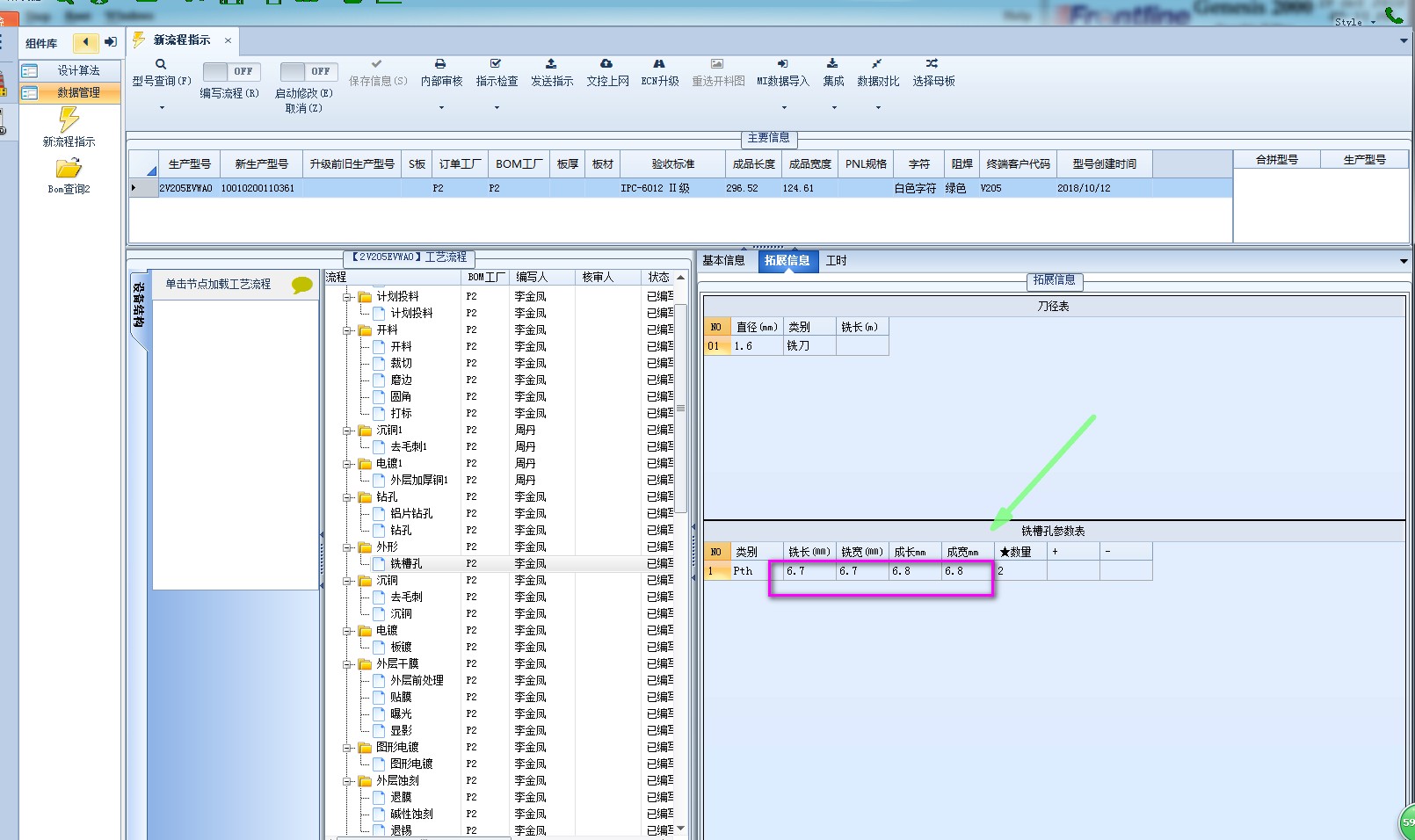This screenshot has height=840, width=1415.
Task: Switch to the 工时 tab
Action: [837, 260]
